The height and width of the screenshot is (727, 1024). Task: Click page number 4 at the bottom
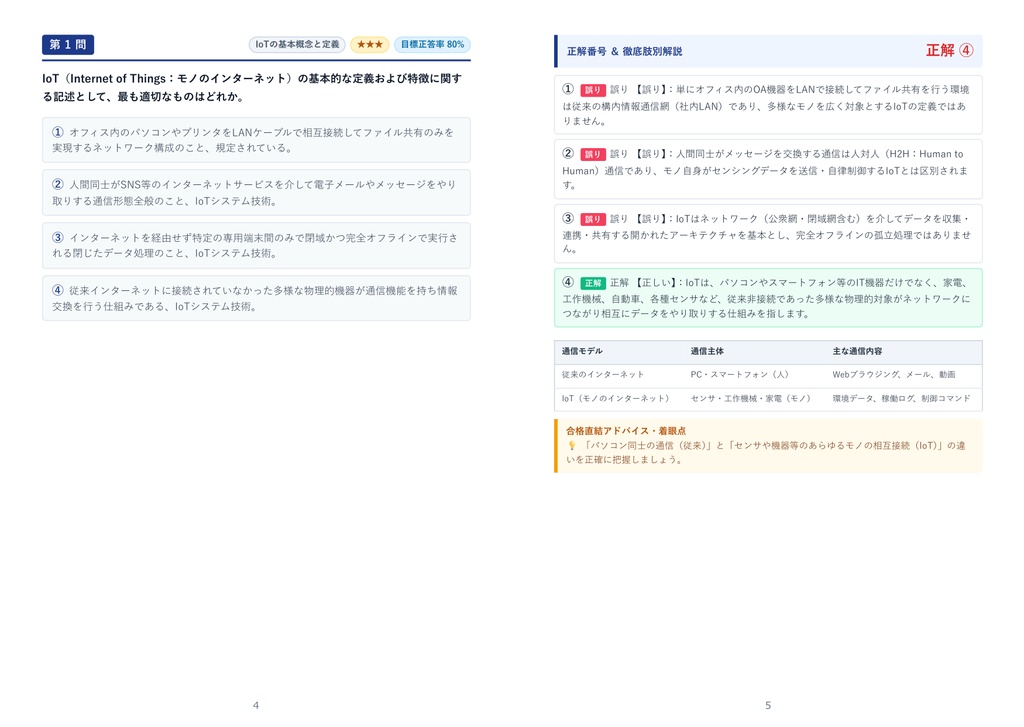pos(256,705)
